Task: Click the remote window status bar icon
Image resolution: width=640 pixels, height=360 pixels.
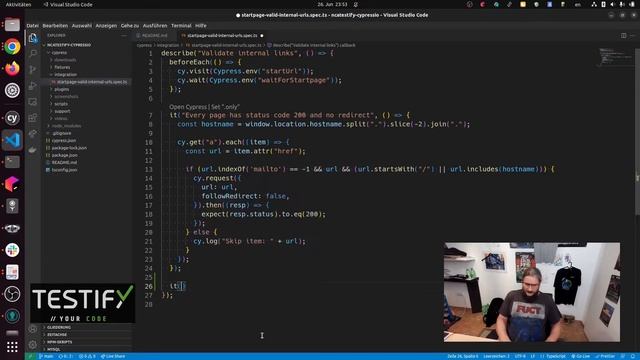Action: pos(30,356)
